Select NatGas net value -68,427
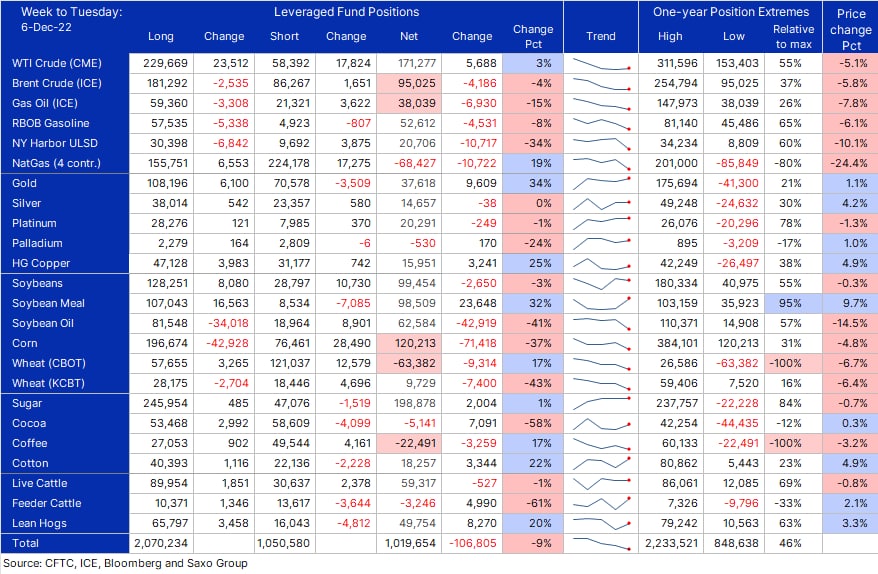Image resolution: width=878 pixels, height=574 pixels. pyautogui.click(x=414, y=164)
